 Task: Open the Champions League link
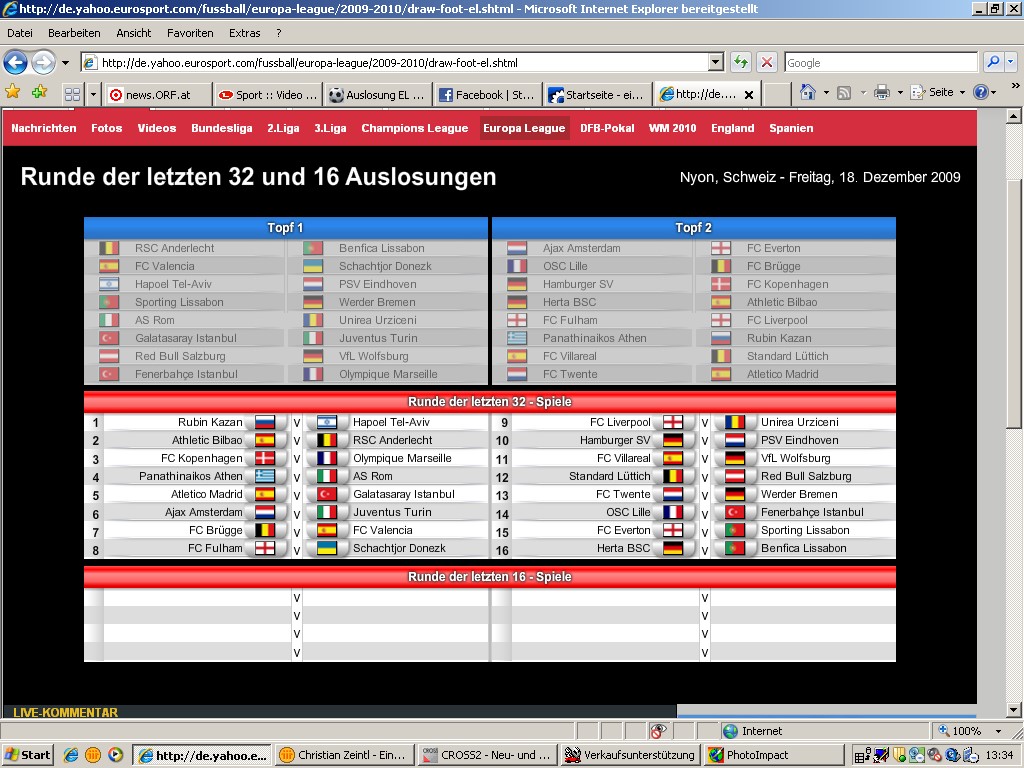click(x=415, y=128)
